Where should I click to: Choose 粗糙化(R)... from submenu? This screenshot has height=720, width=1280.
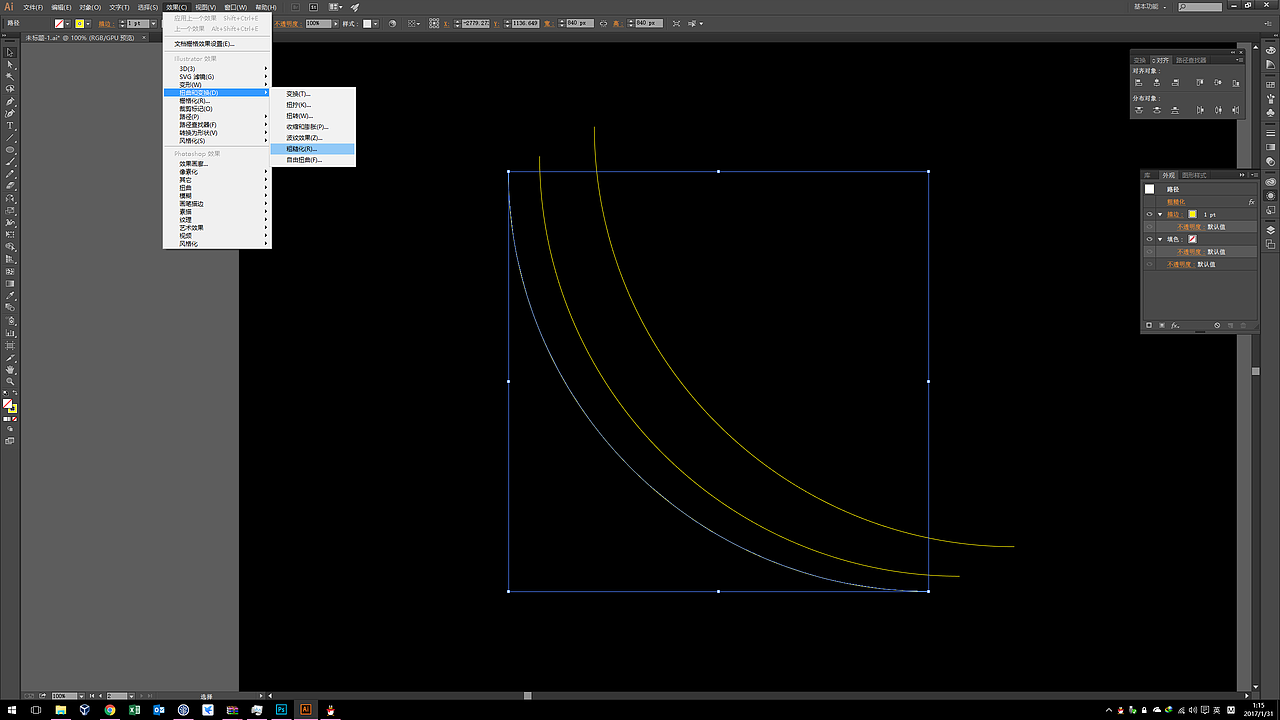coord(312,149)
